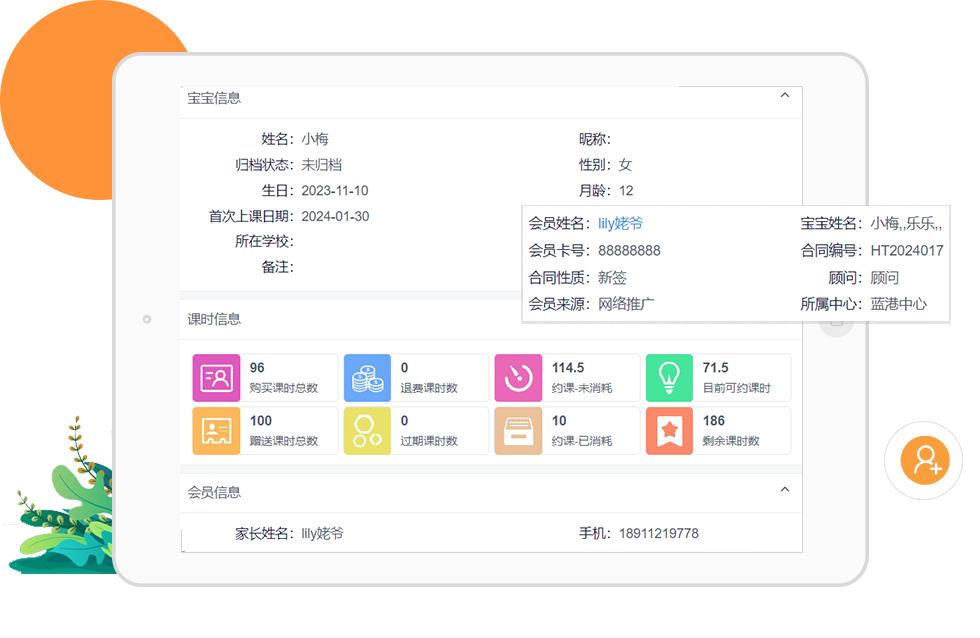Image resolution: width=980 pixels, height=638 pixels.
Task: Click the 蓝港中心 center name
Action: [898, 304]
